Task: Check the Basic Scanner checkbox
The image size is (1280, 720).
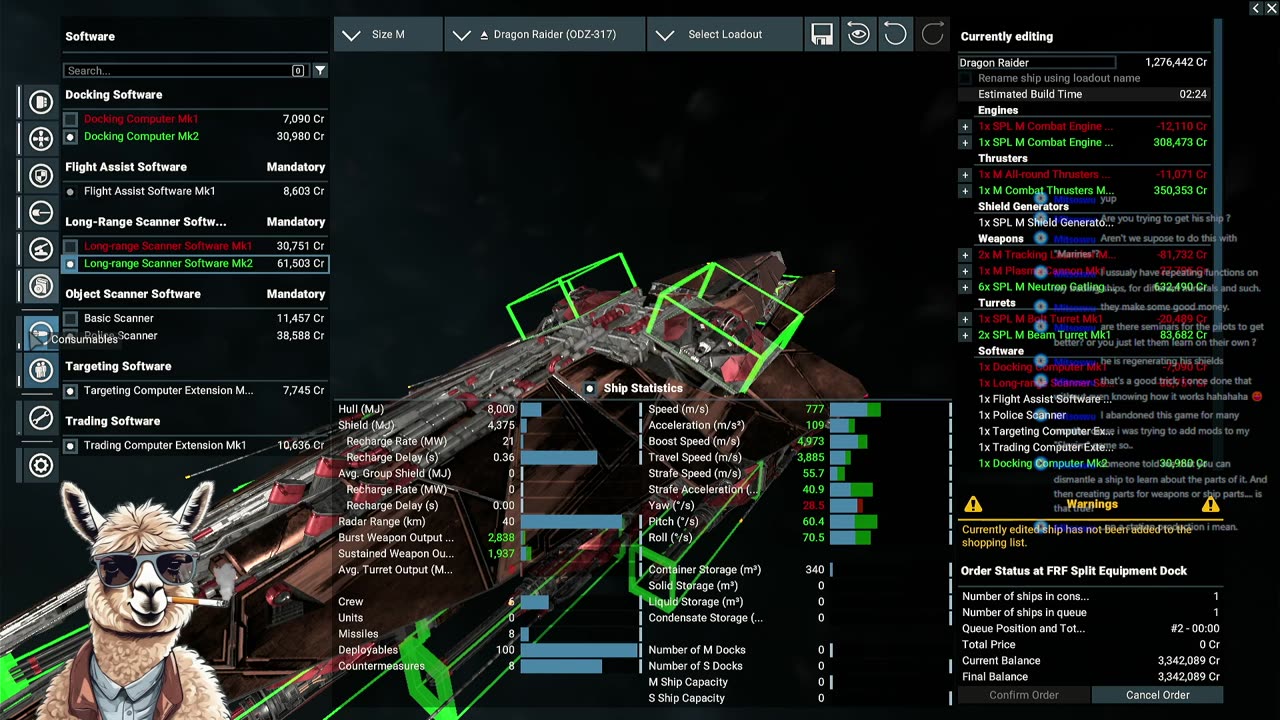Action: pyautogui.click(x=70, y=318)
